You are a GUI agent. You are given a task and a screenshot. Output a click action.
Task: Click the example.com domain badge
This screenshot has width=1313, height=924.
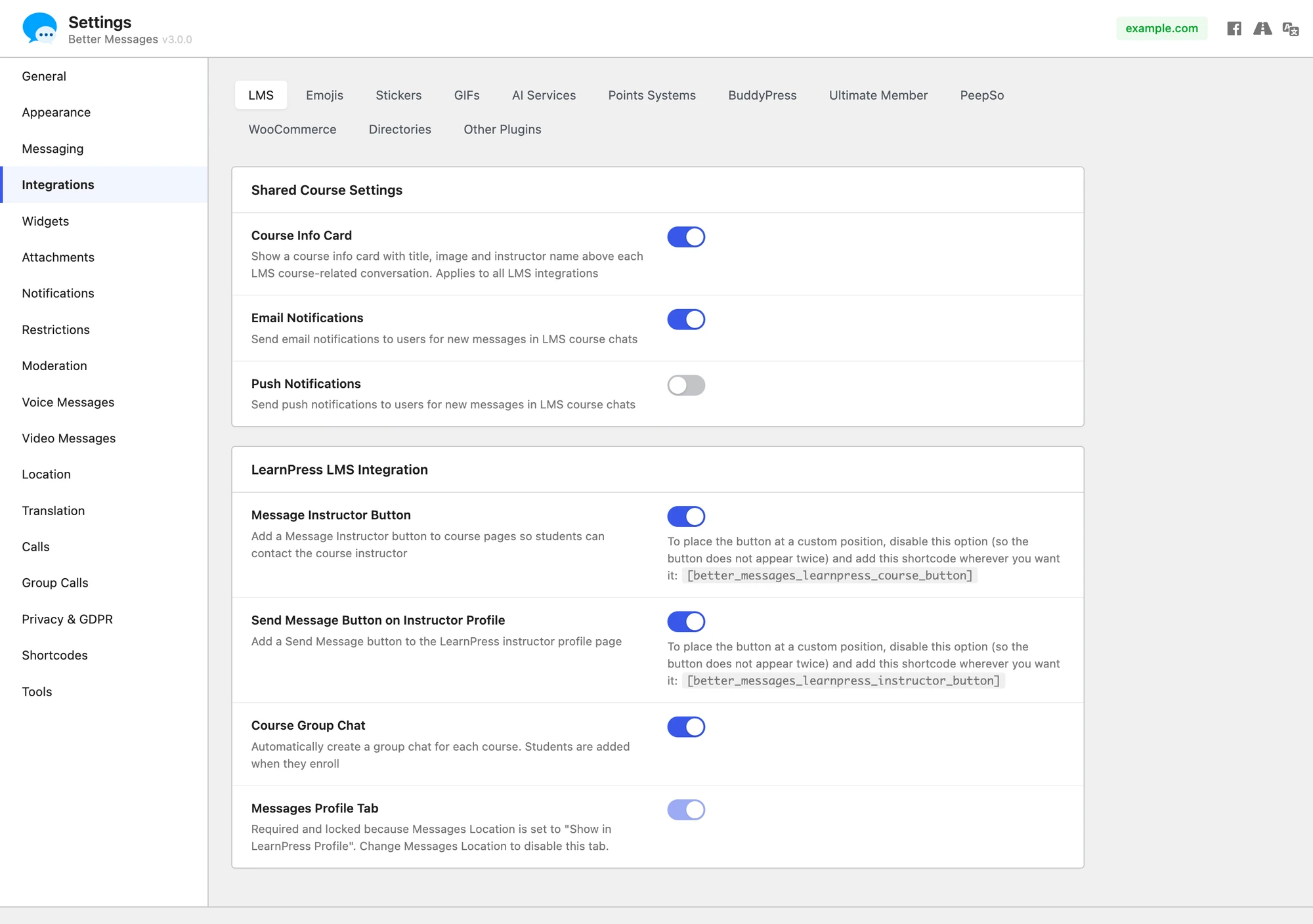coord(1161,28)
